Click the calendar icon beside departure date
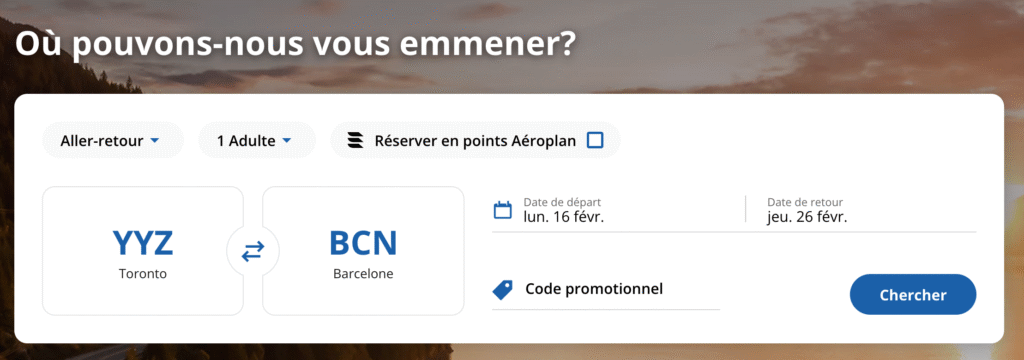The width and height of the screenshot is (1024, 360). [x=502, y=210]
